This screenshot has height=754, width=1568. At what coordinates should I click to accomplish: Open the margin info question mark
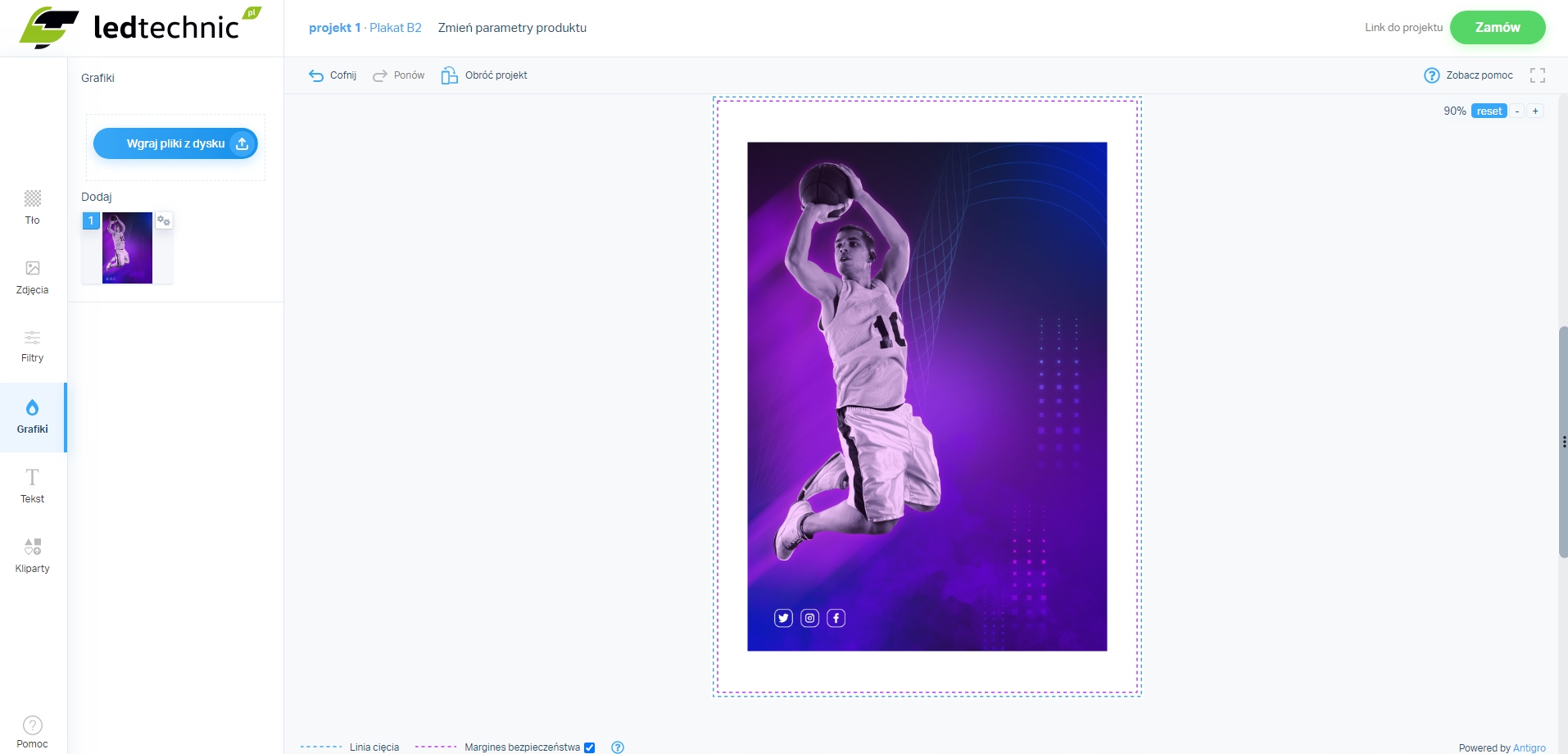618,747
